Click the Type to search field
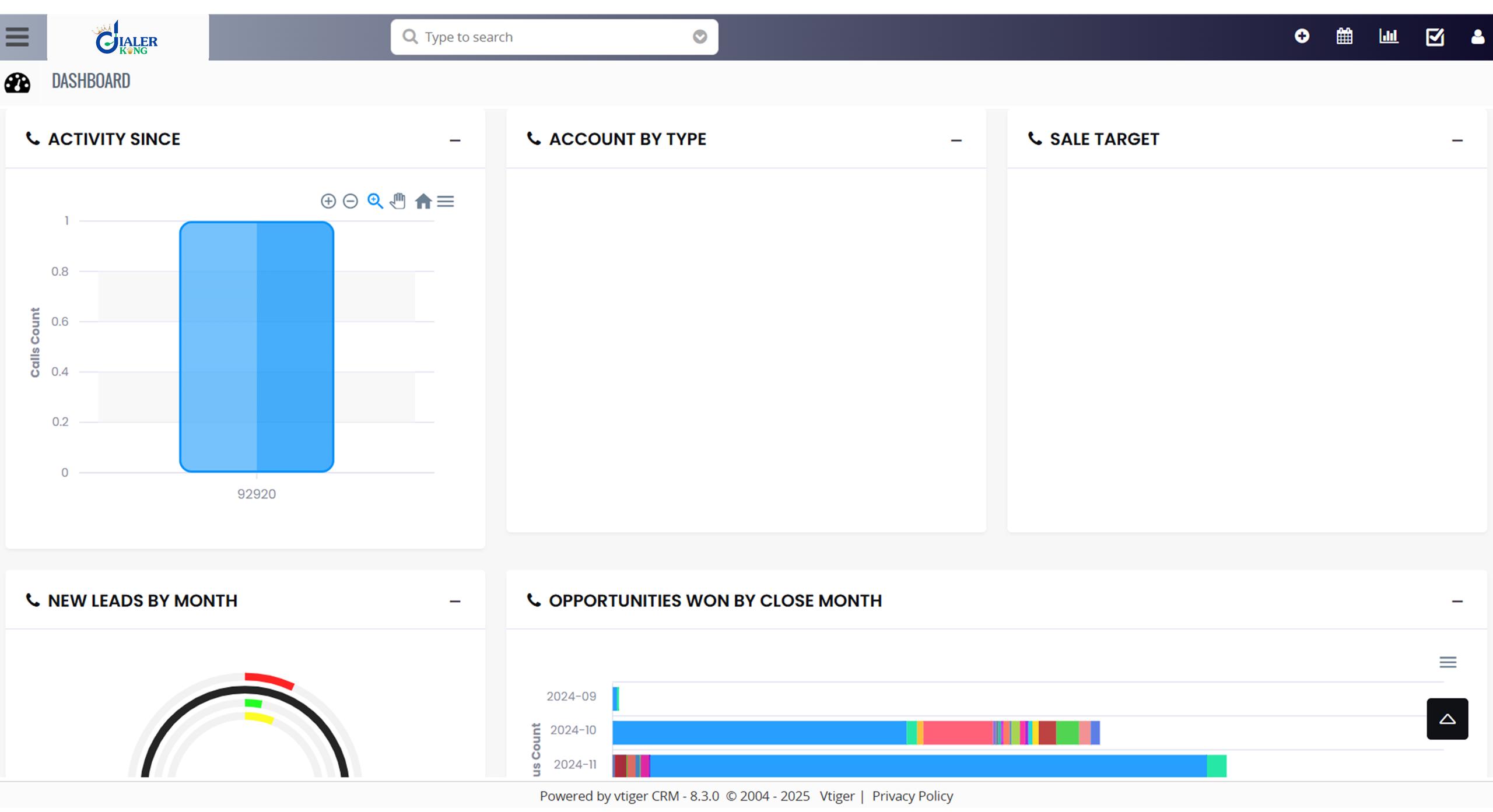1493x812 pixels. 548,37
